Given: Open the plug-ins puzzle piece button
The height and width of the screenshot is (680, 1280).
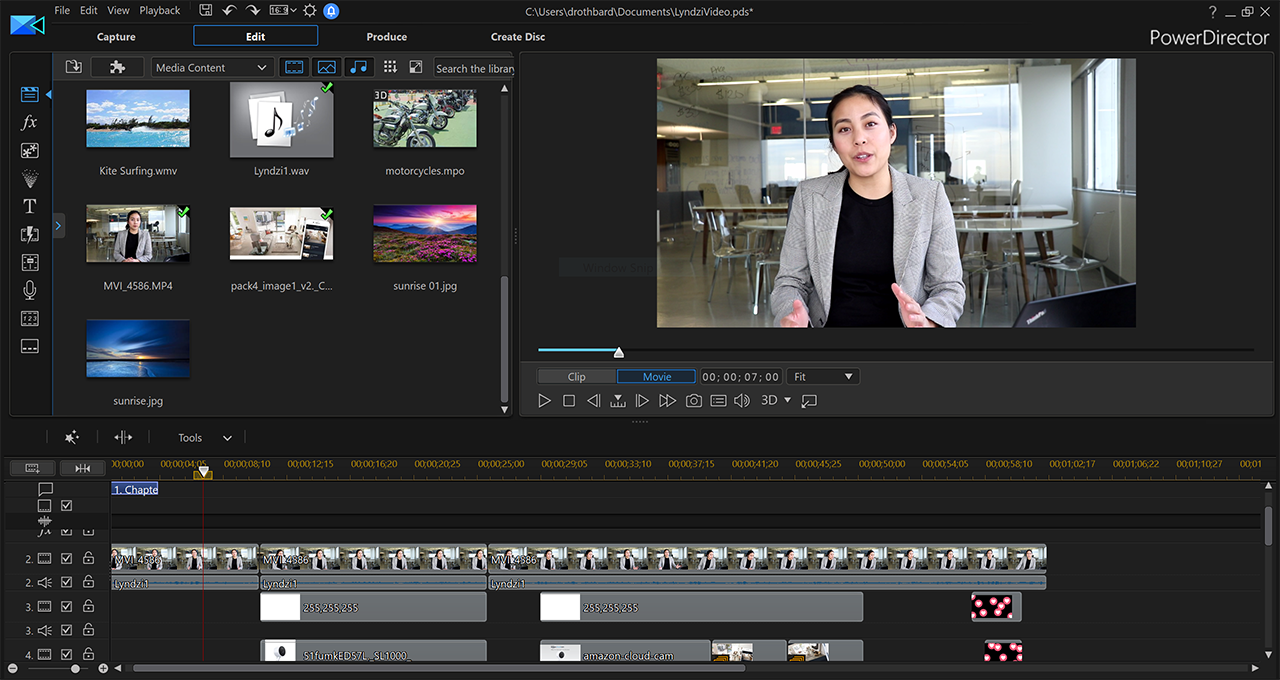Looking at the screenshot, I should click(117, 67).
